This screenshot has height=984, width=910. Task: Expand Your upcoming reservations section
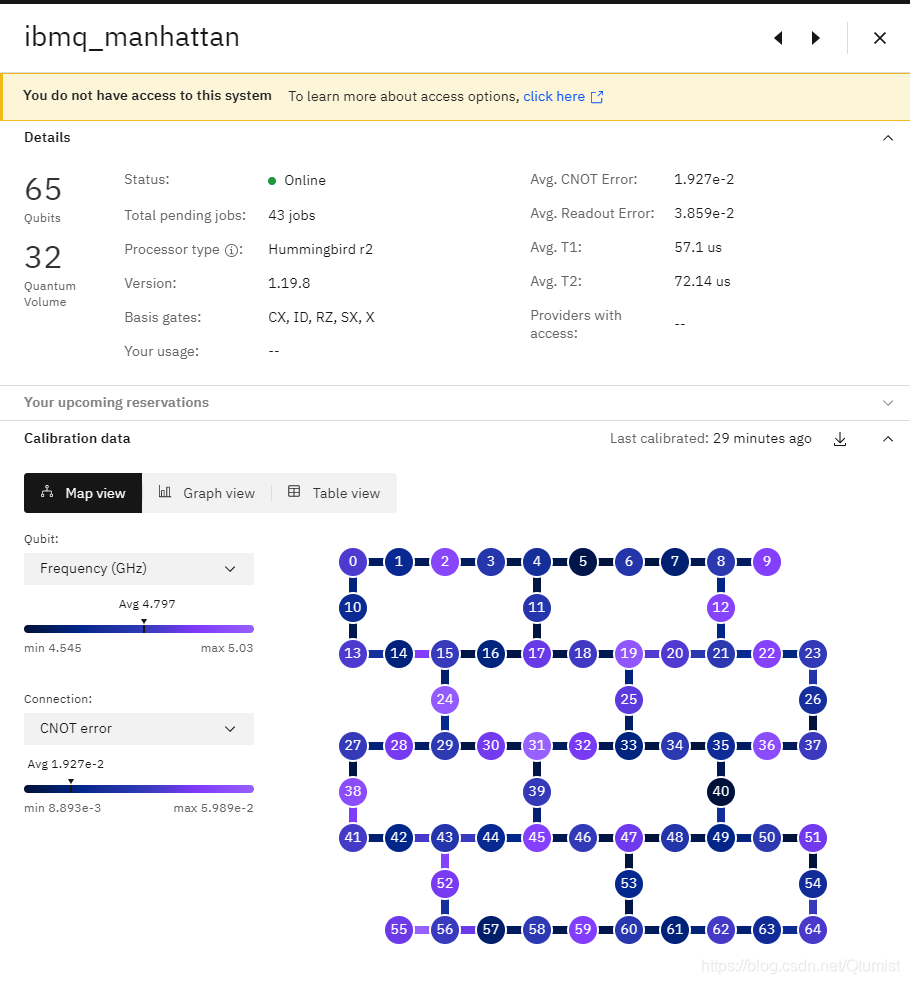point(887,403)
